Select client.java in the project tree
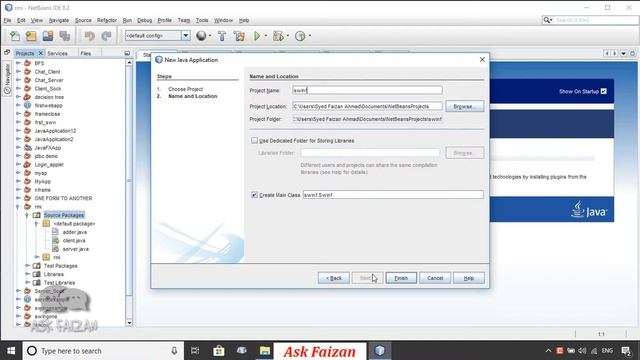 coord(74,240)
